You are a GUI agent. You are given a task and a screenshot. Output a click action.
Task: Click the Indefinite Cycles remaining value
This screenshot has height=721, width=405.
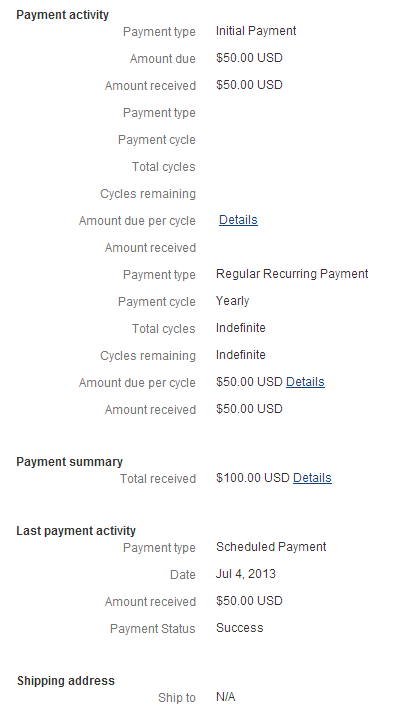pyautogui.click(x=240, y=355)
